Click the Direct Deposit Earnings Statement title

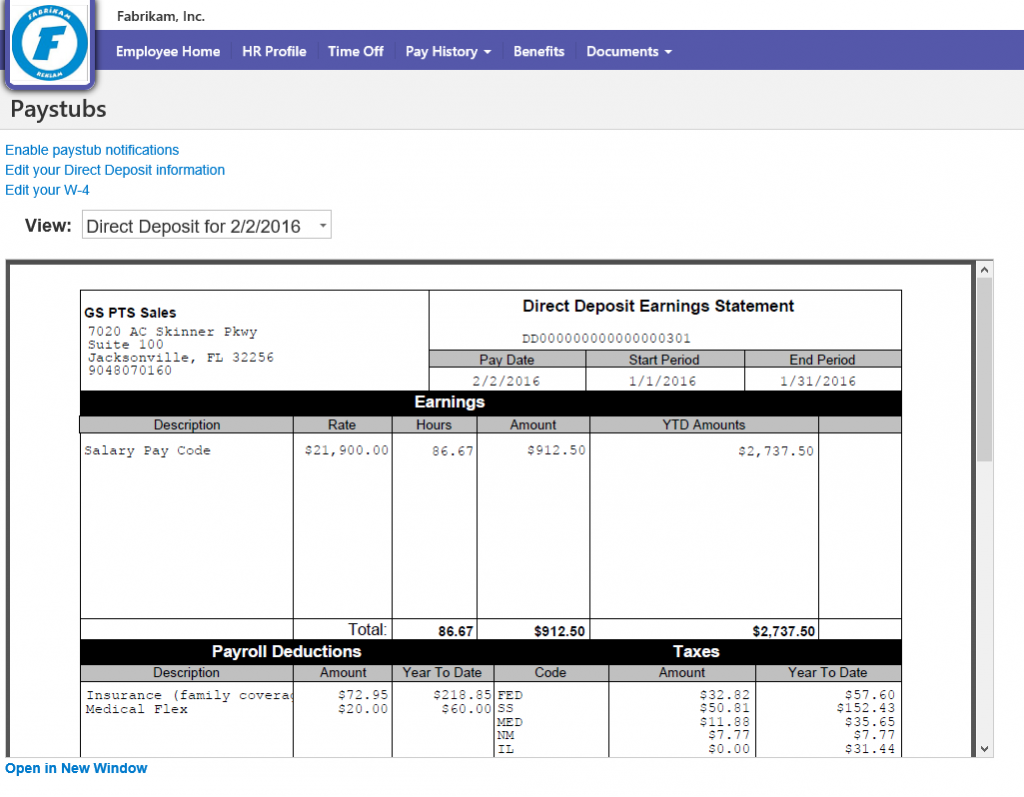(x=658, y=306)
